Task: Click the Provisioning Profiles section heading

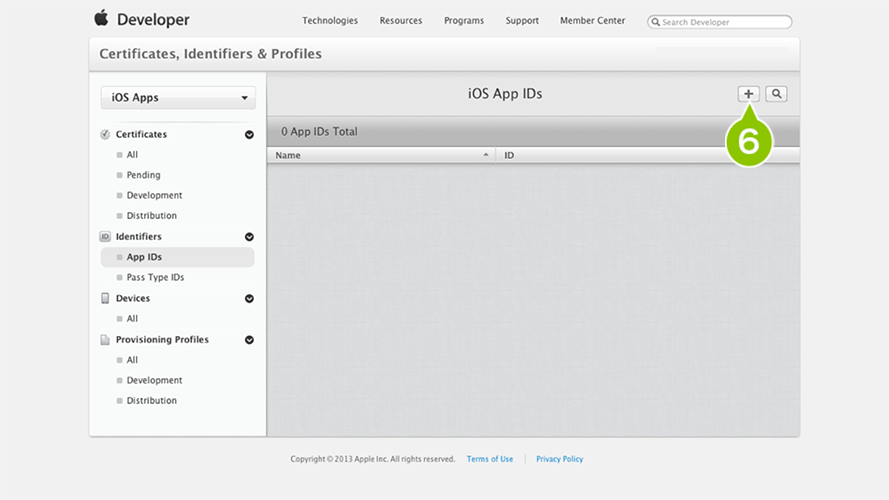Action: (x=162, y=340)
